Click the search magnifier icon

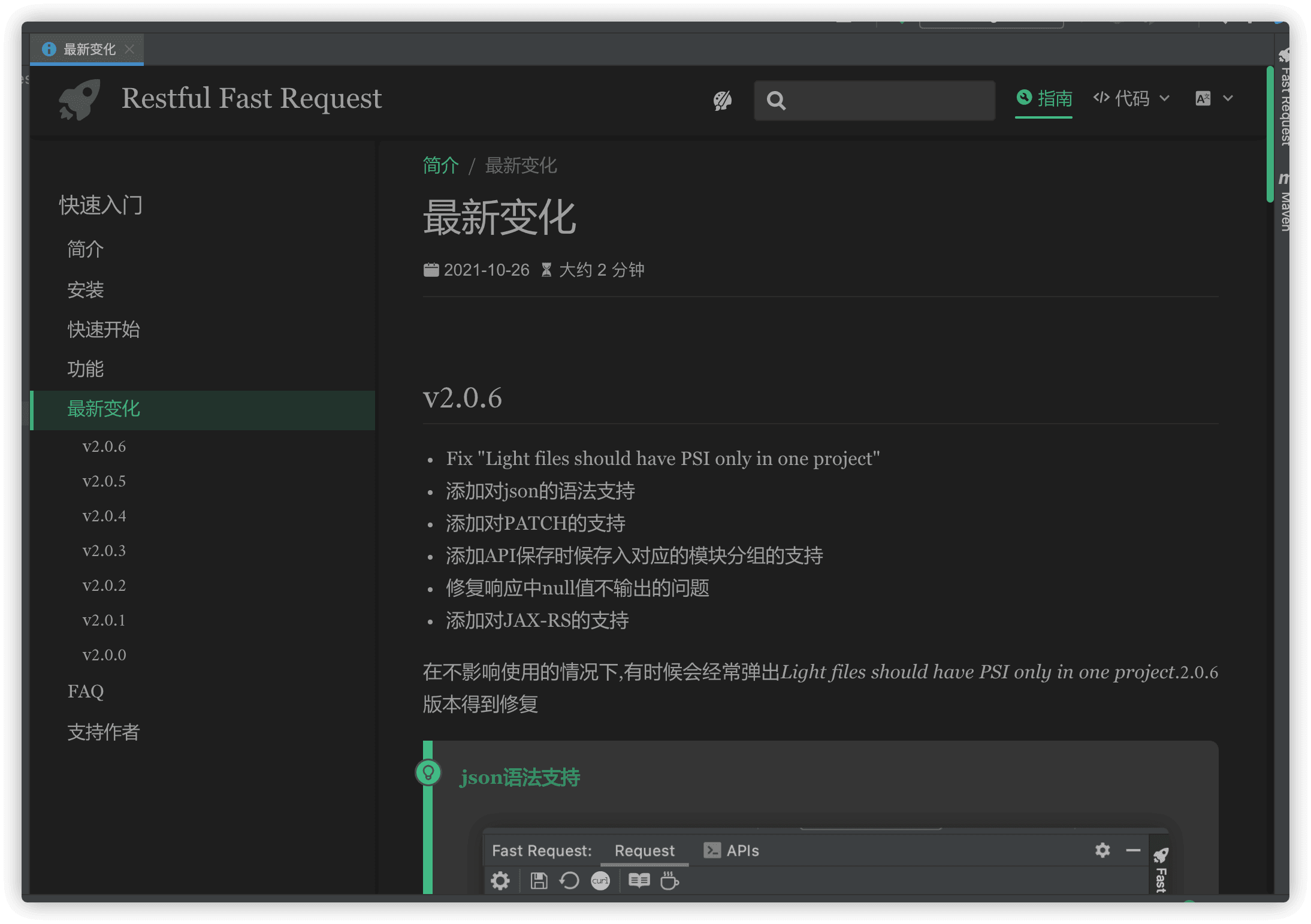776,100
